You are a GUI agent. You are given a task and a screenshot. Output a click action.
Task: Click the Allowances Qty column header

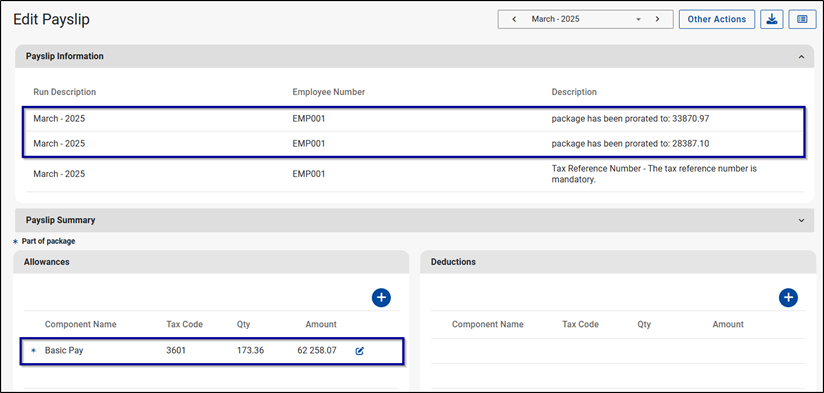coord(243,324)
